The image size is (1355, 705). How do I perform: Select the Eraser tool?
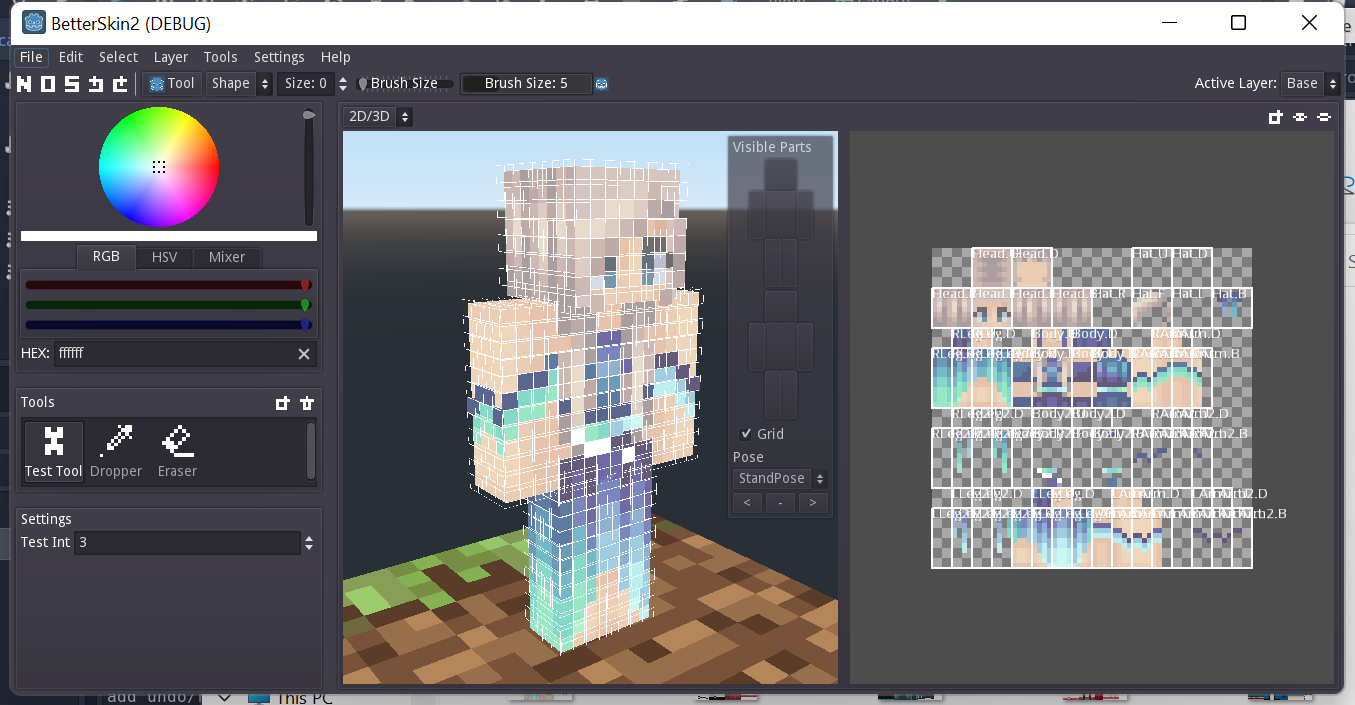pyautogui.click(x=177, y=452)
